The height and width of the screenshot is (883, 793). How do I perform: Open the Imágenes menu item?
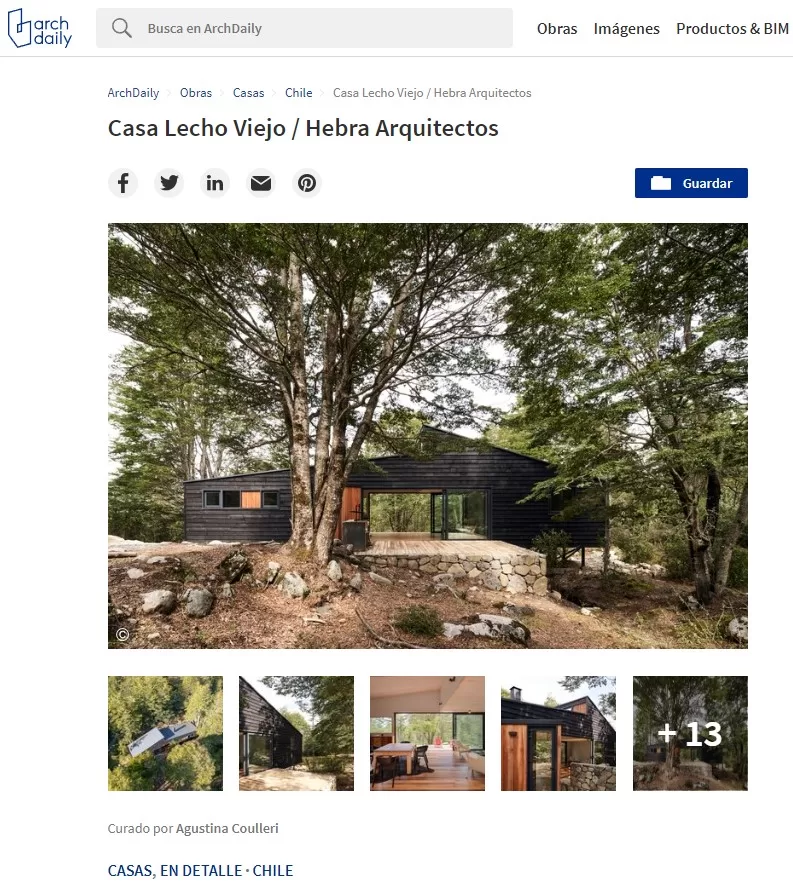click(626, 29)
